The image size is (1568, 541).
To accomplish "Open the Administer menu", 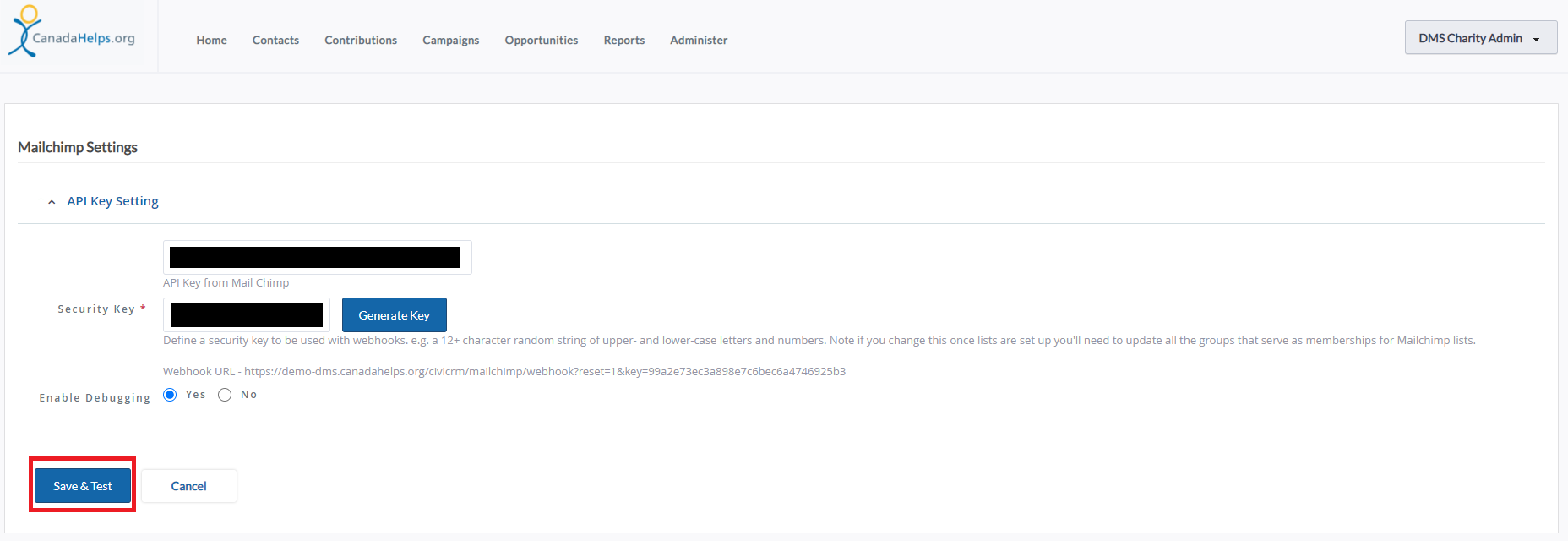I will [x=699, y=40].
